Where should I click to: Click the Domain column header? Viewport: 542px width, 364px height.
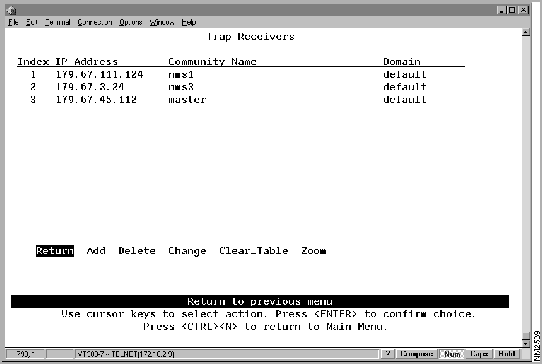[x=402, y=62]
